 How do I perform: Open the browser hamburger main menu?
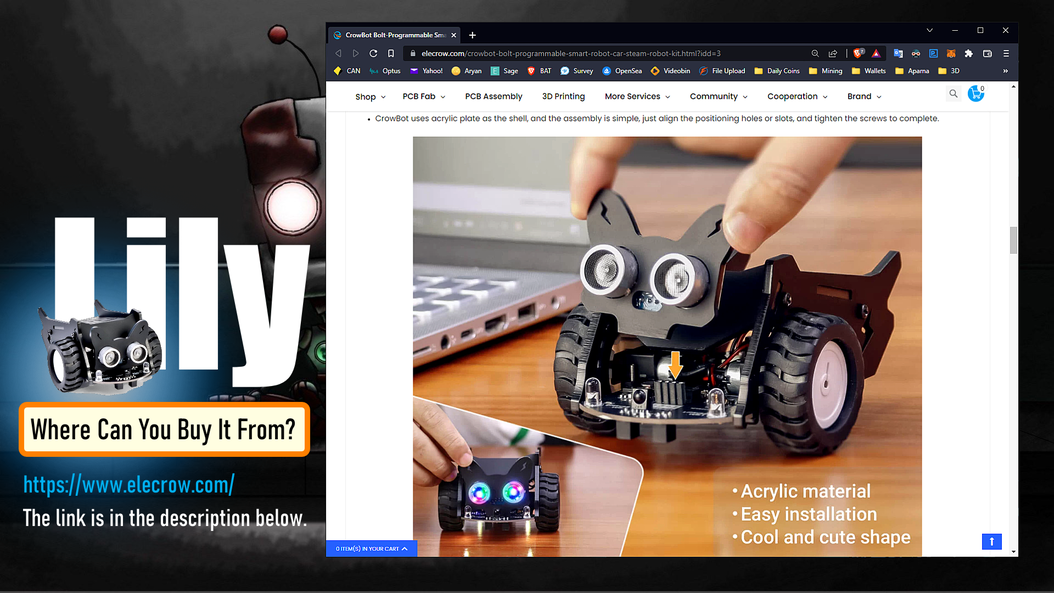[x=1006, y=53]
